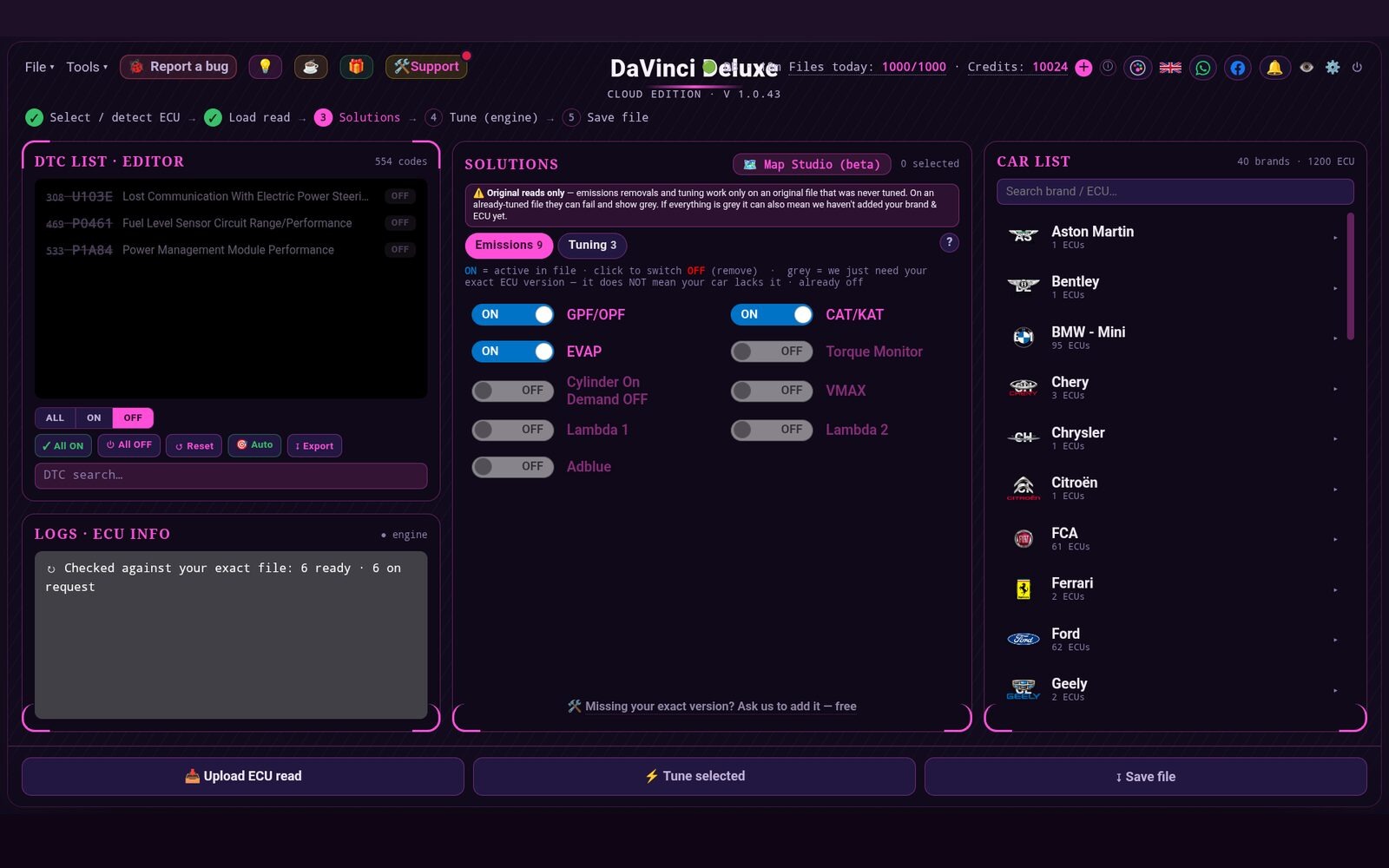The height and width of the screenshot is (868, 1389).
Task: Open the color palette theme icon
Action: point(1137,68)
